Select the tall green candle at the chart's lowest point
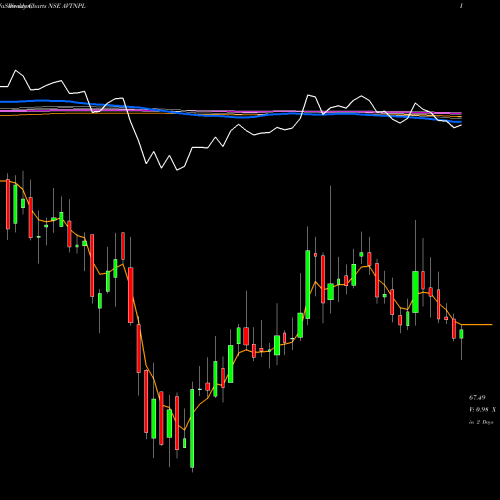Viewport: 500px width, 500px height. pos(192,428)
